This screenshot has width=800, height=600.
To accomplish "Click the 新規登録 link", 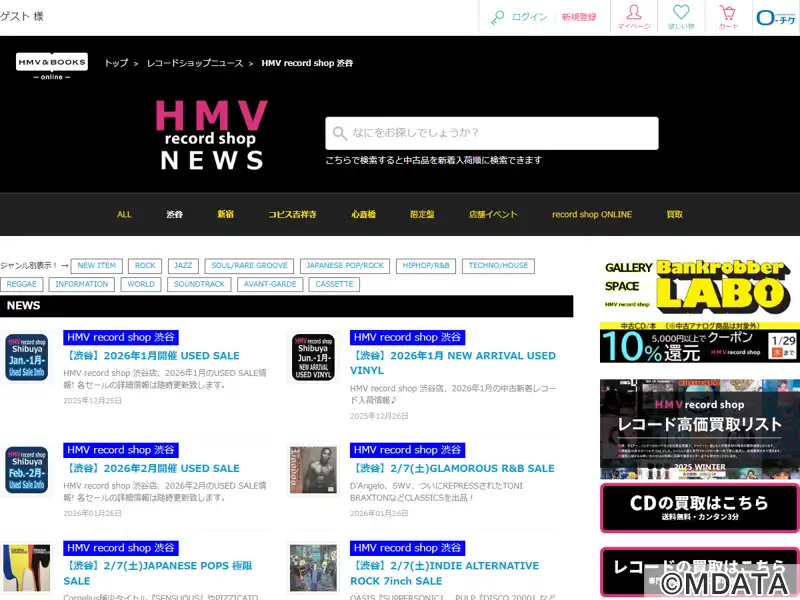I will tap(579, 17).
